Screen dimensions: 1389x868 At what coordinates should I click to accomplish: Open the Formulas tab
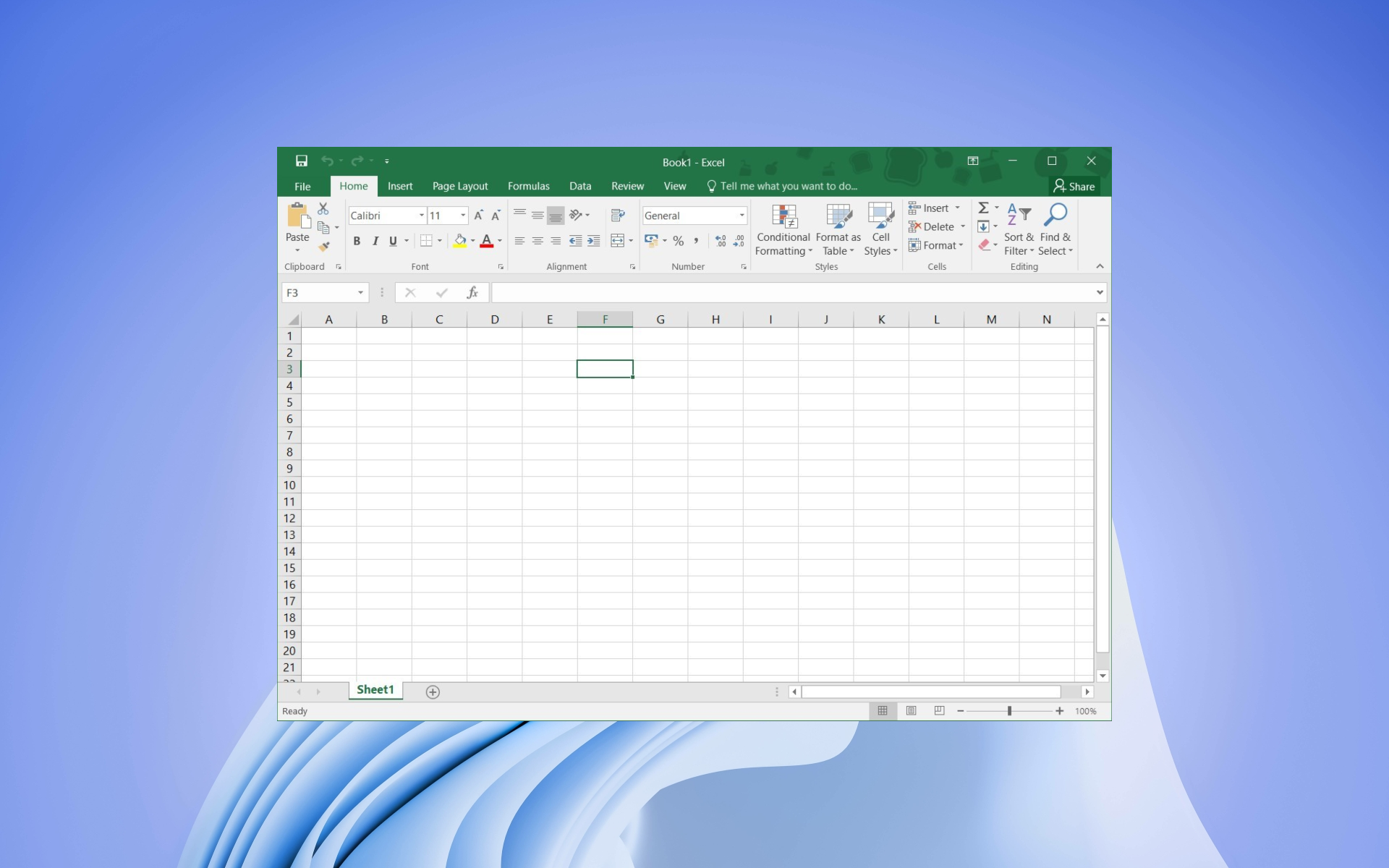tap(528, 186)
